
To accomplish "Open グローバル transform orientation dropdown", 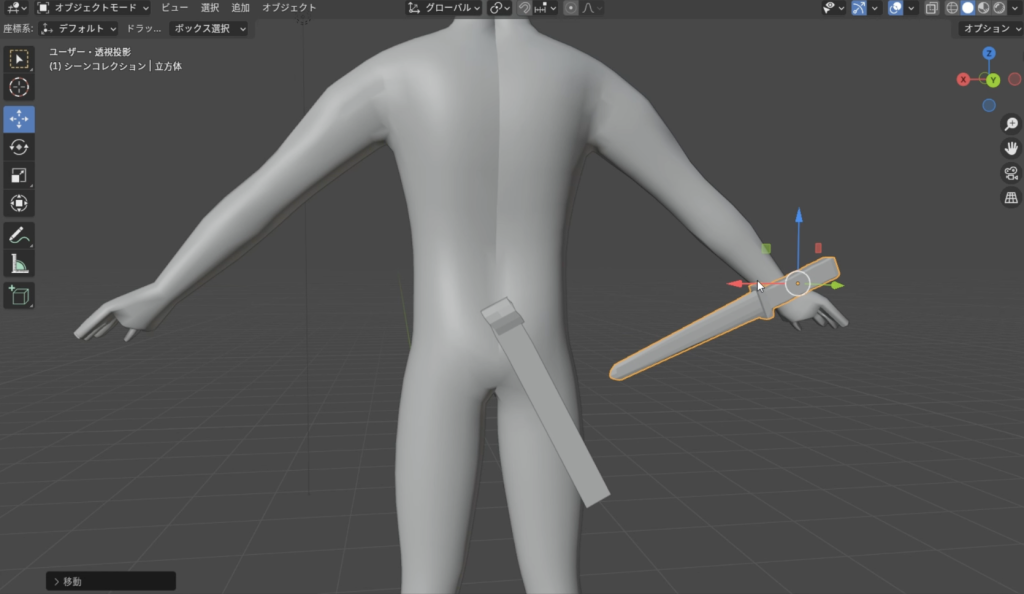I will pyautogui.click(x=443, y=8).
